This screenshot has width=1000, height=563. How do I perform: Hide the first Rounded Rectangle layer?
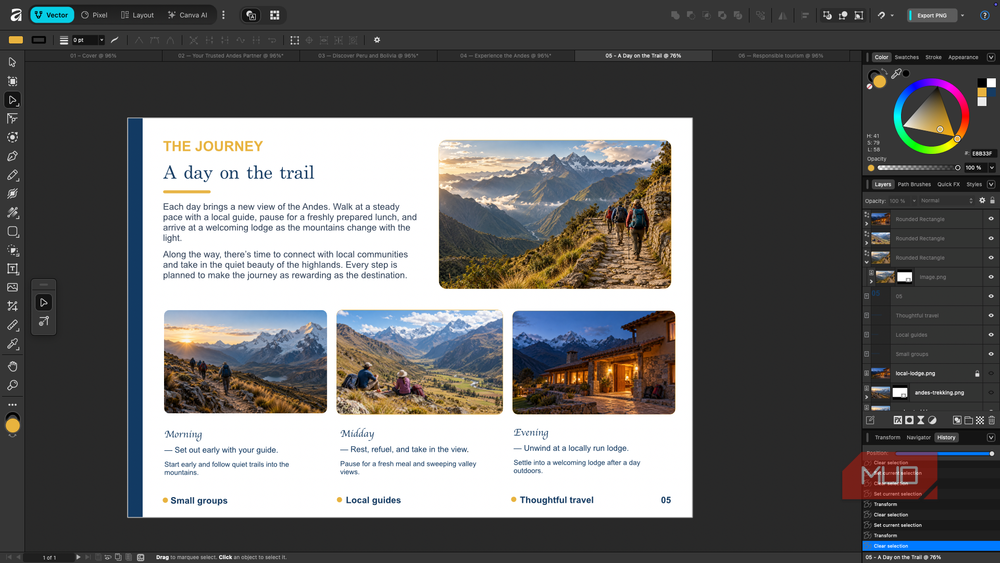[x=991, y=219]
